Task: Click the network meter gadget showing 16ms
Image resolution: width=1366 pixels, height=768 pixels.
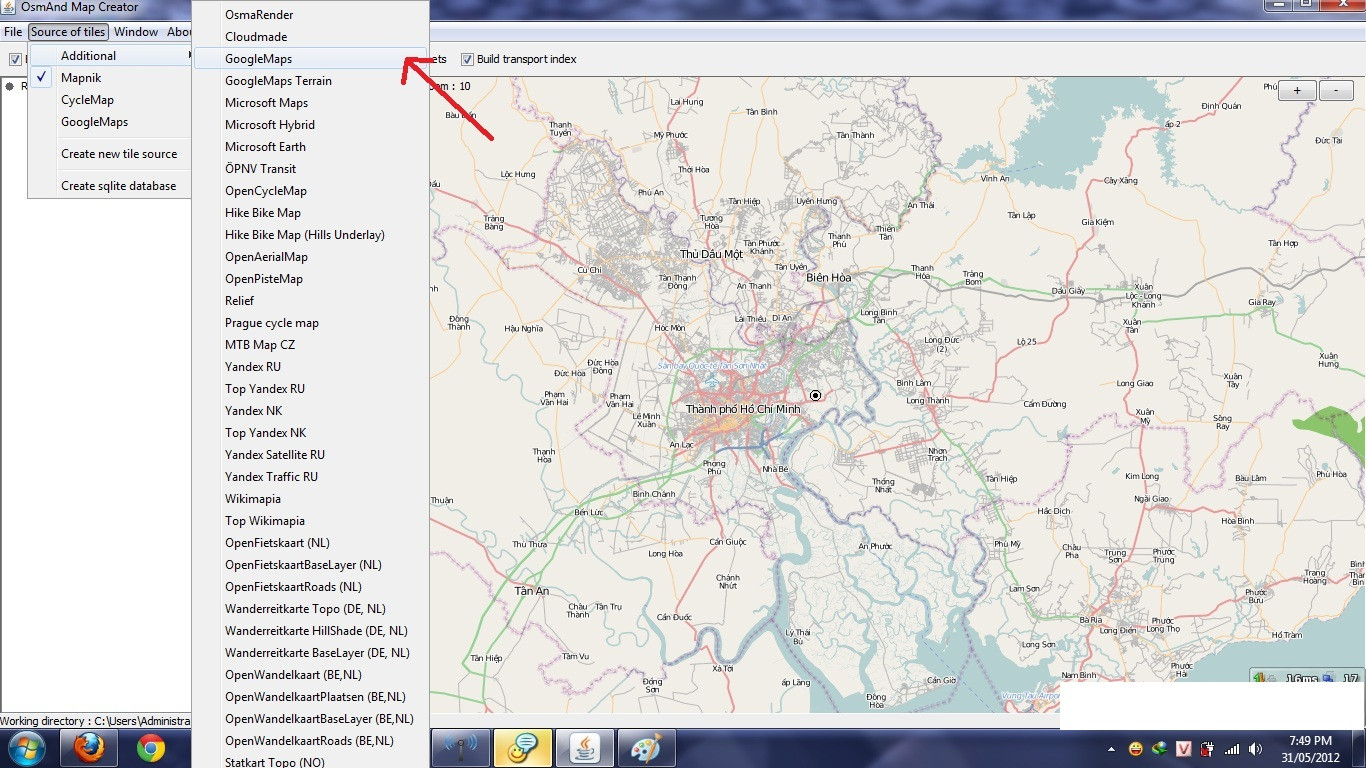Action: [1306, 678]
